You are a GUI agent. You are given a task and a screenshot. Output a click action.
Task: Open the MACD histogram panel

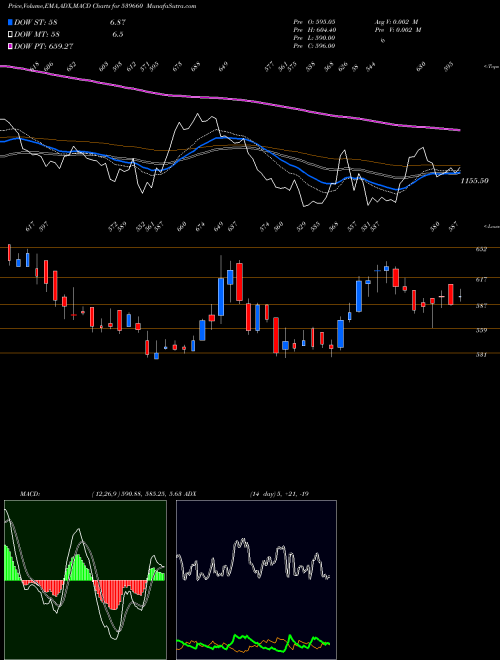[x=85, y=580]
